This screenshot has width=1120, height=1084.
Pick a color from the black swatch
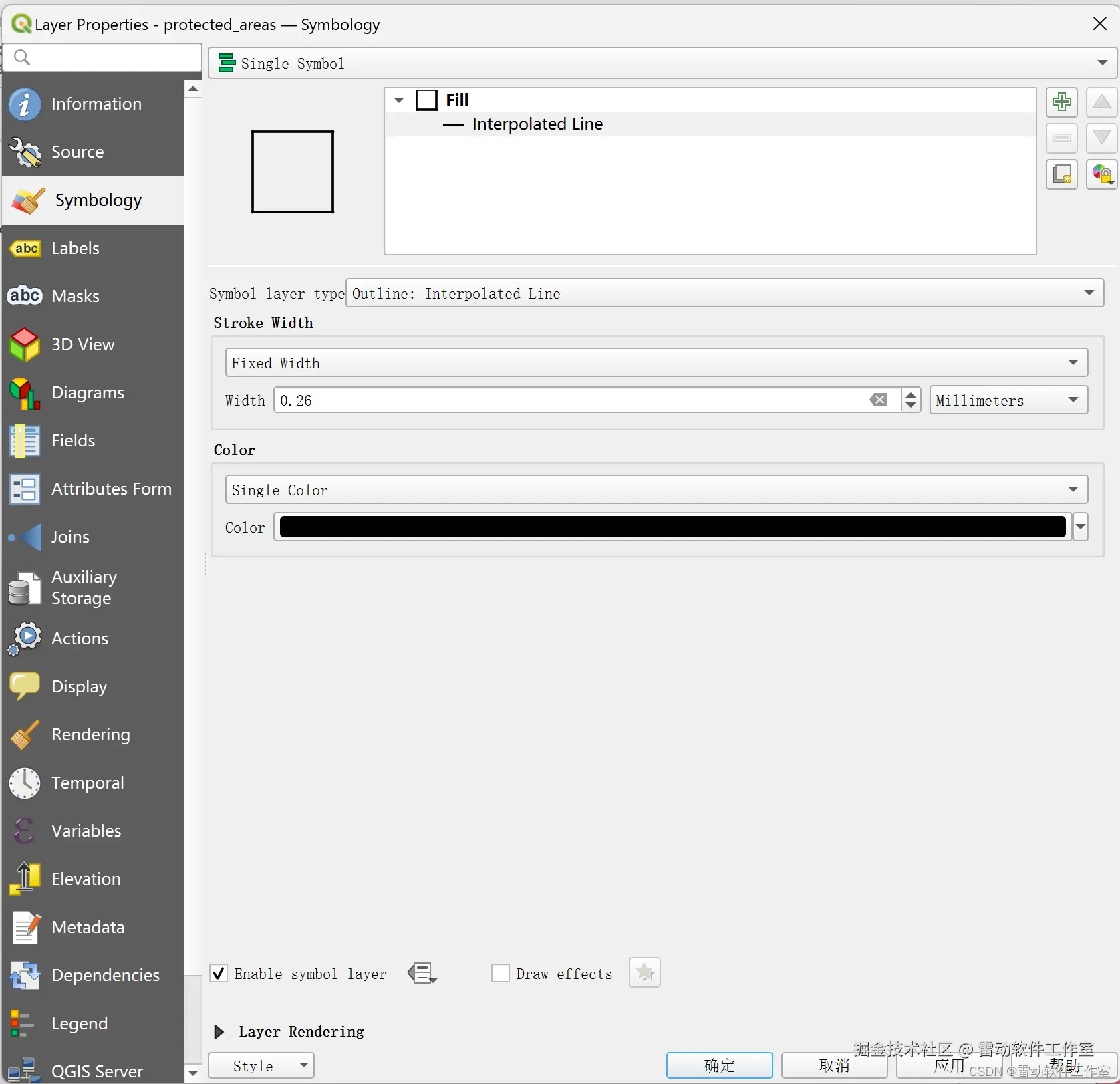click(672, 527)
